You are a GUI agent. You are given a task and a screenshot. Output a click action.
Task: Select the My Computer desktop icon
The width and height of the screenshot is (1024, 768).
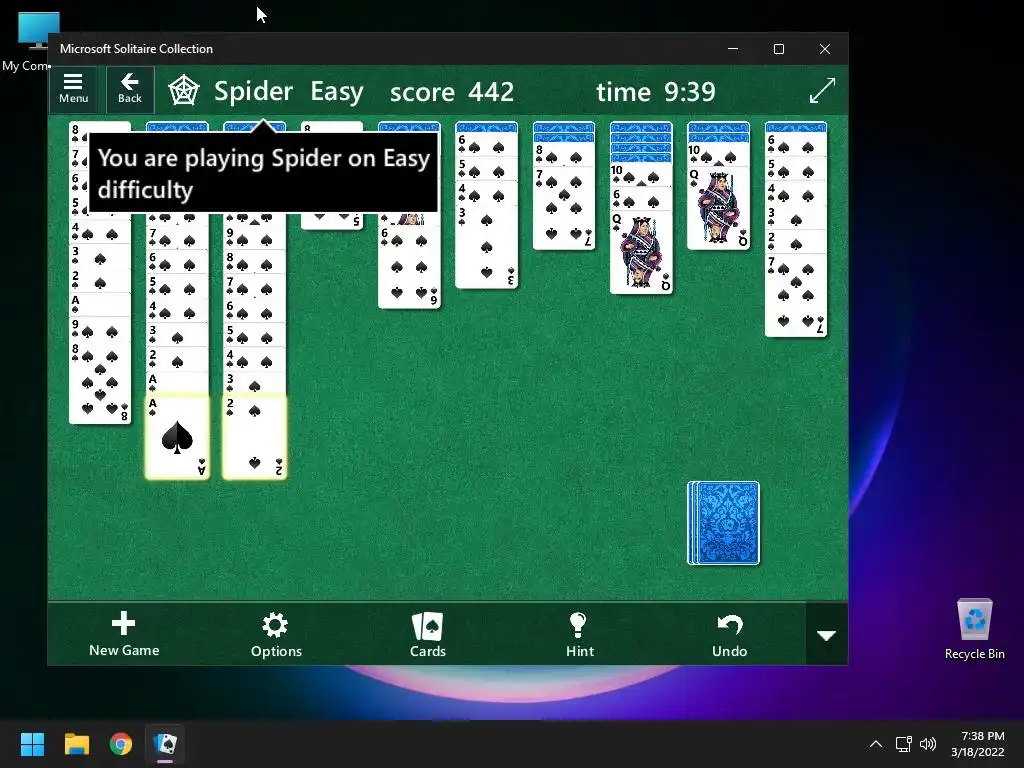(26, 42)
